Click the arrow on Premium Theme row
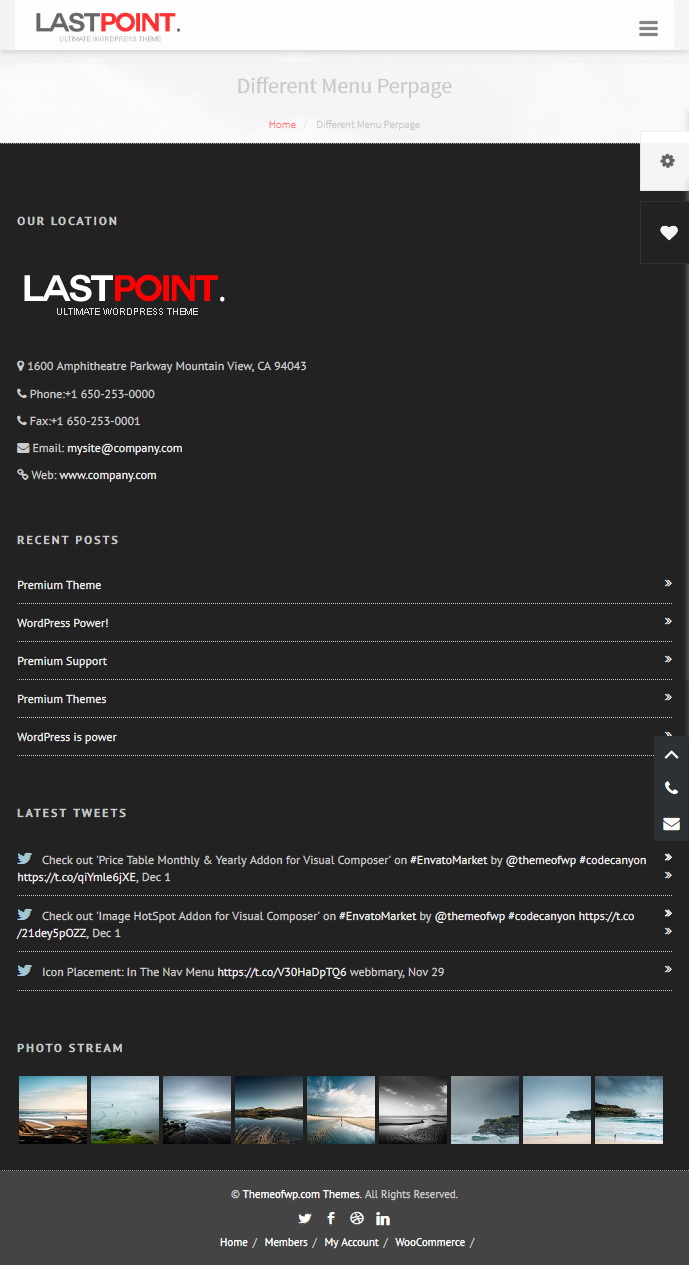Viewport: 689px width, 1265px height. click(668, 583)
